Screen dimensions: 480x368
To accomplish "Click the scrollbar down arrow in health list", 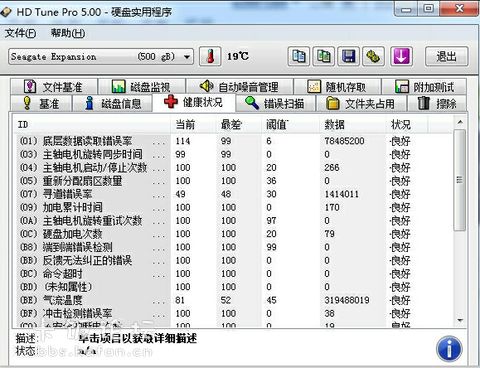I will click(x=460, y=320).
